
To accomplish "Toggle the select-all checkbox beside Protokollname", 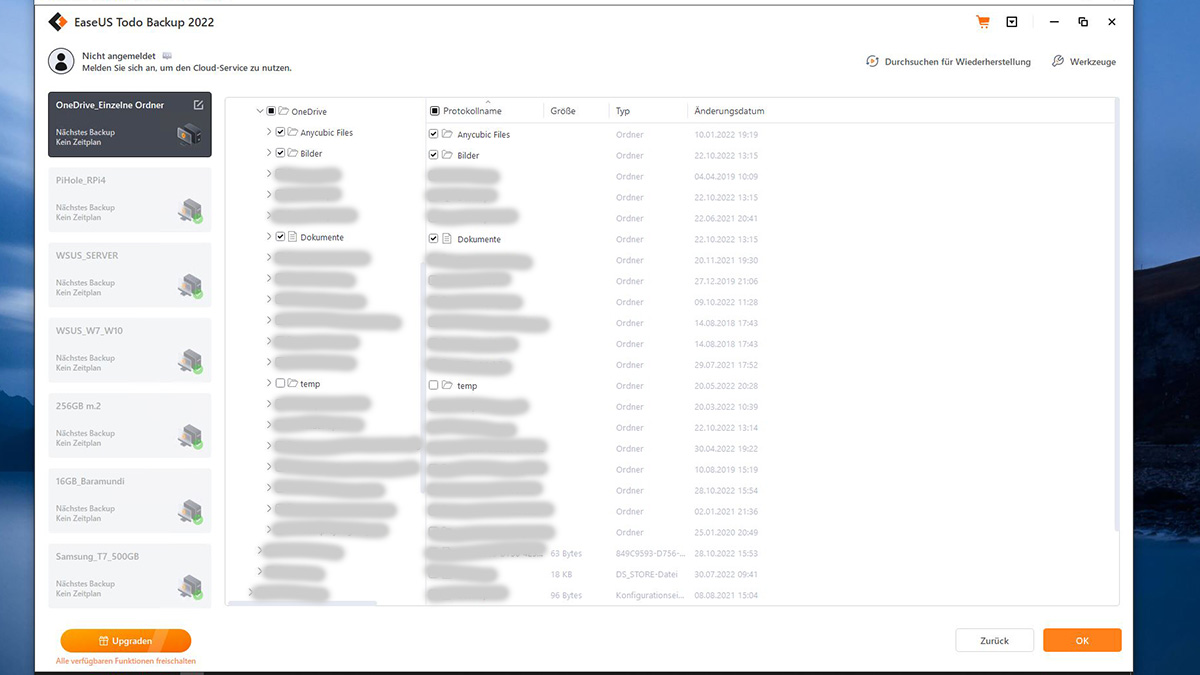I will click(x=434, y=111).
